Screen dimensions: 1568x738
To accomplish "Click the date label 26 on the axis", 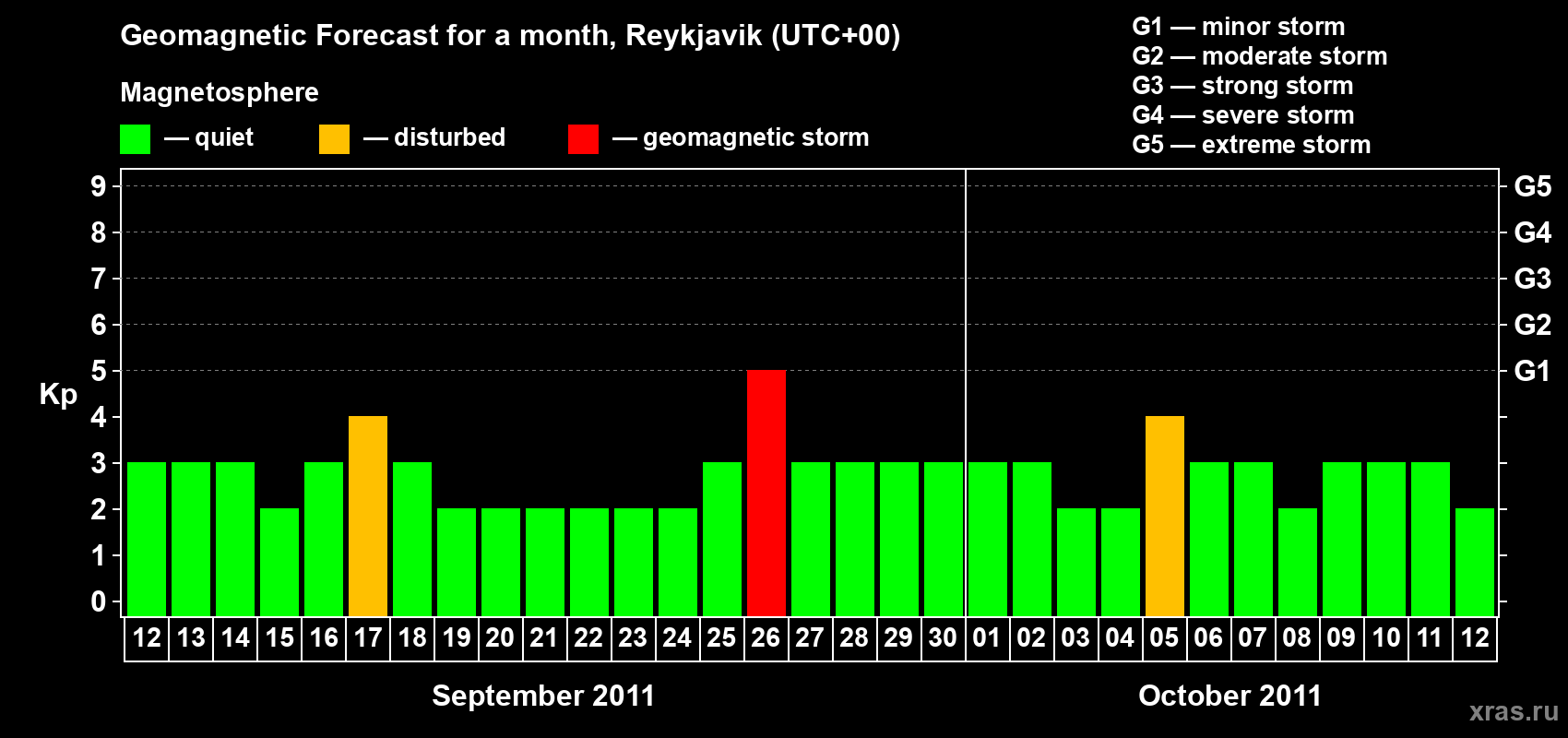I will point(766,637).
